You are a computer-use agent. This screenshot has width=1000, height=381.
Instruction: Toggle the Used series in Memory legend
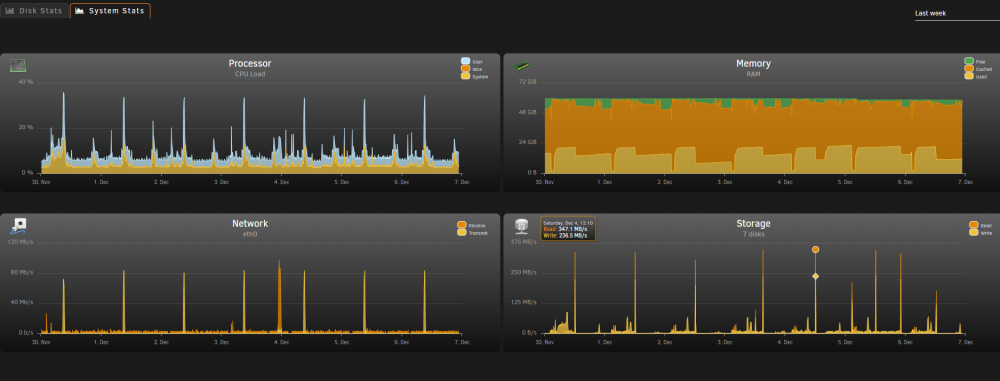click(975, 77)
